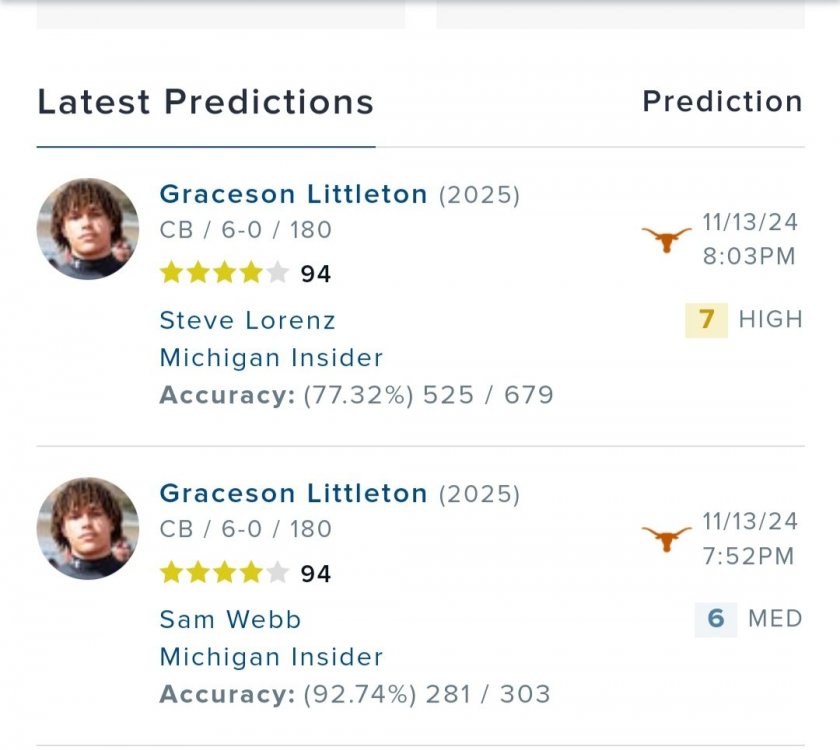Open Michigan Insider link under Steve Lorenz
Screen dimensions: 840x750
click(x=271, y=357)
